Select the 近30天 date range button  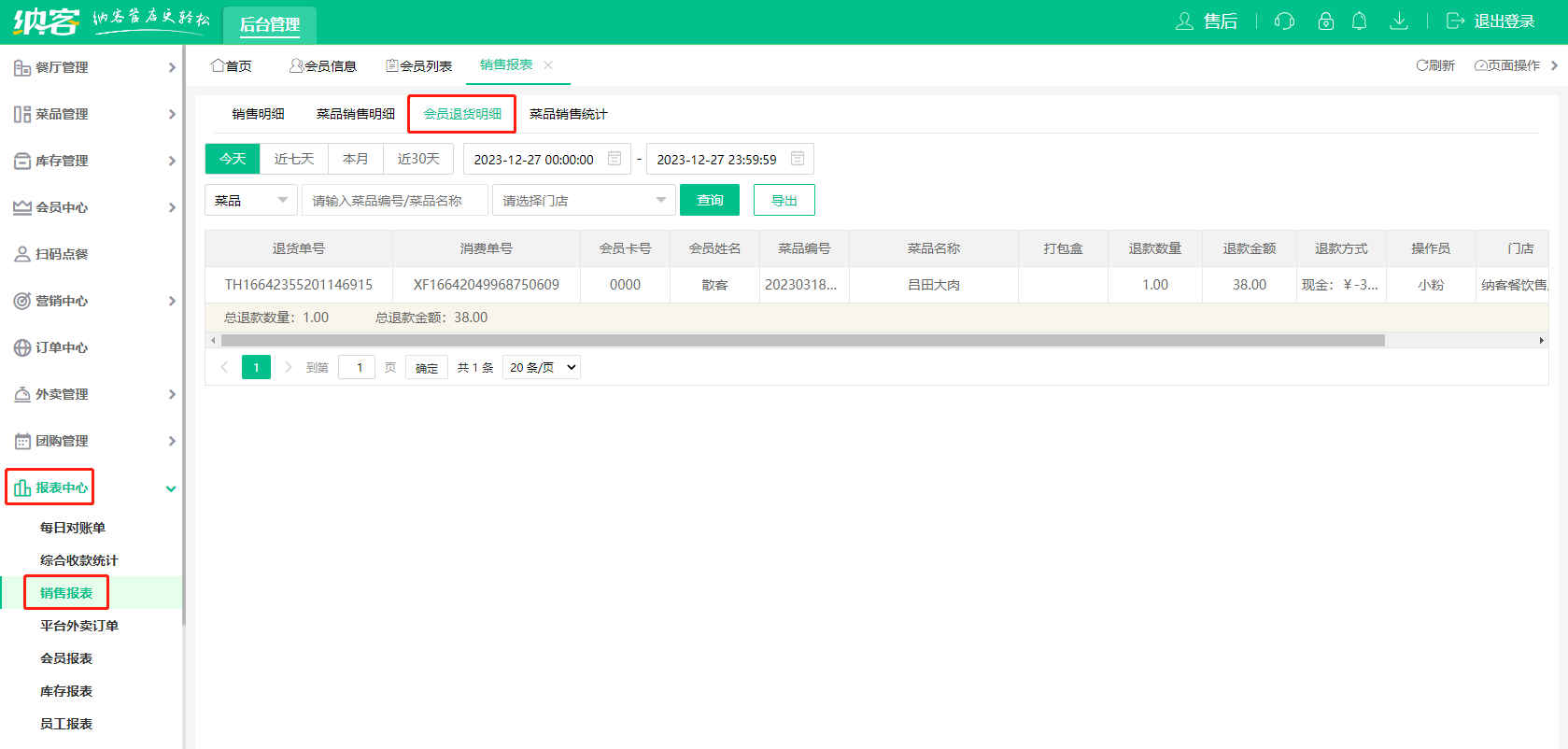pos(418,159)
